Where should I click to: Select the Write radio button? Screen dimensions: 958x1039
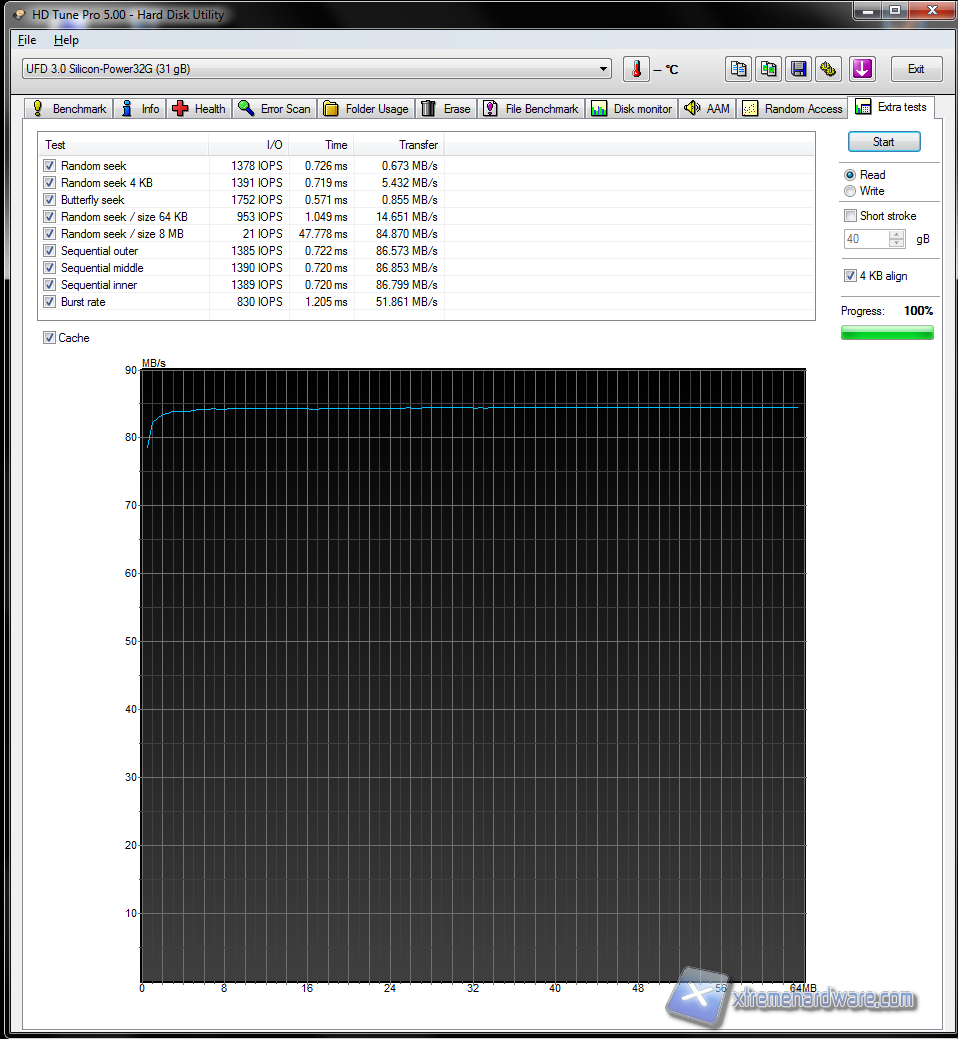point(850,191)
